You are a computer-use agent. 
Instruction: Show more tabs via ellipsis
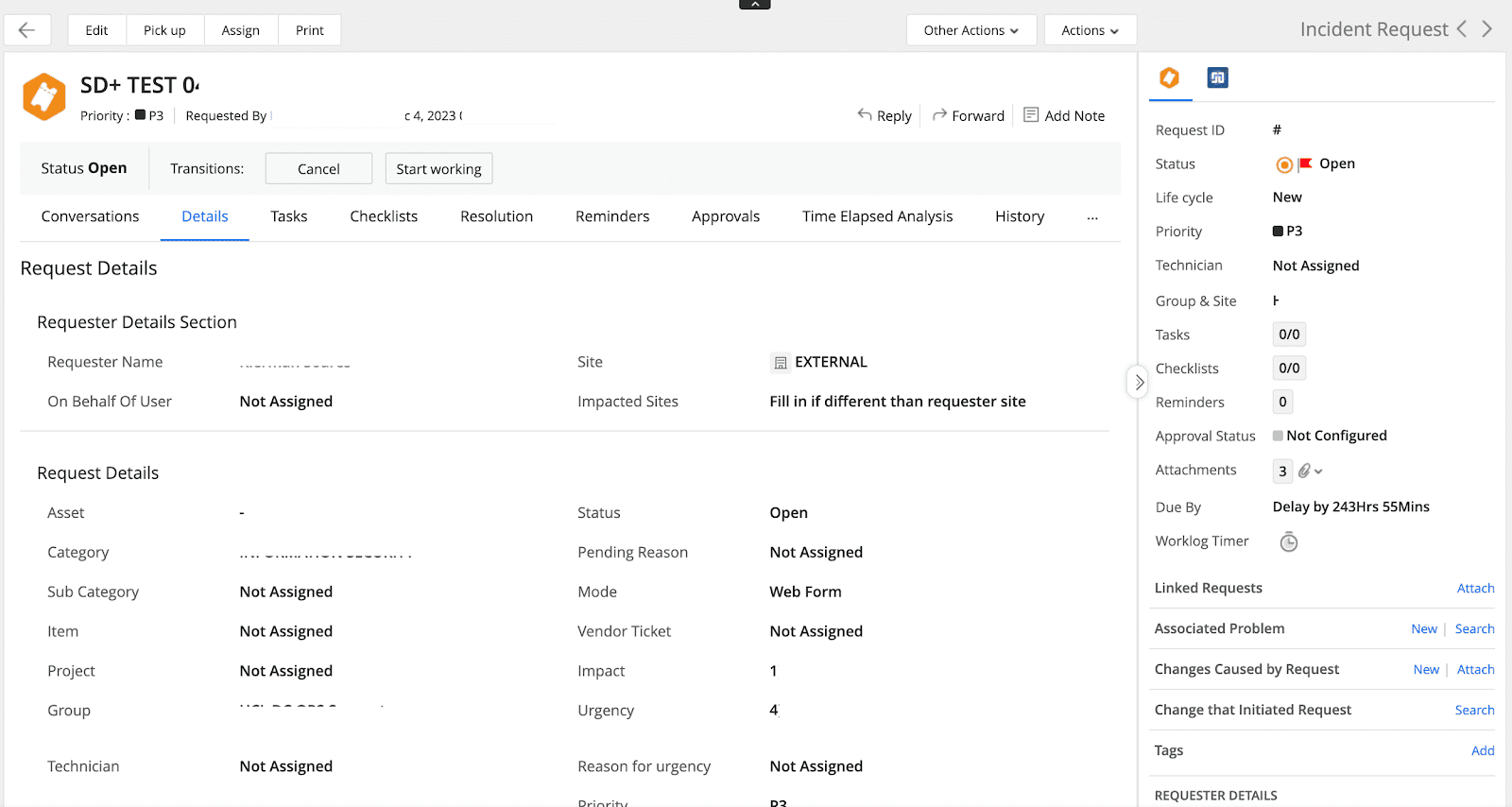click(x=1092, y=217)
